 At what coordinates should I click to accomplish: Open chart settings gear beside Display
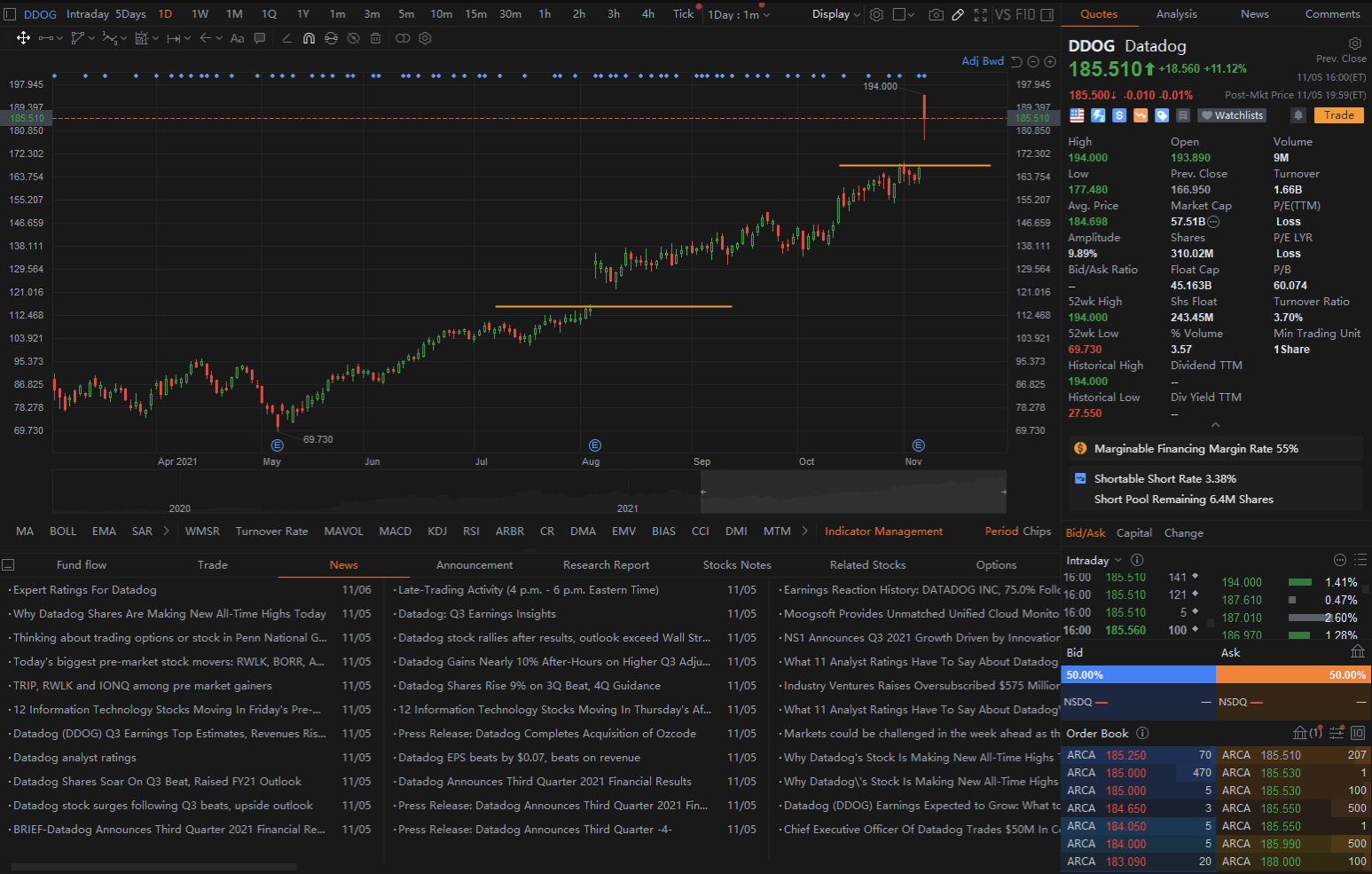[876, 14]
